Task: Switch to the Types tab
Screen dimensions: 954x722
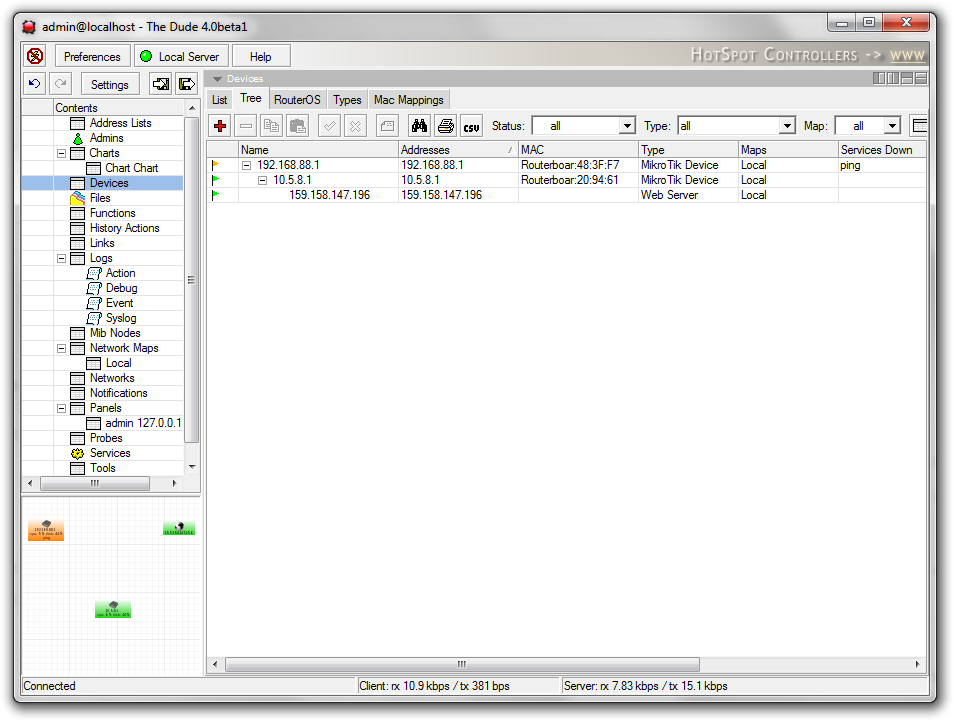Action: pyautogui.click(x=347, y=100)
